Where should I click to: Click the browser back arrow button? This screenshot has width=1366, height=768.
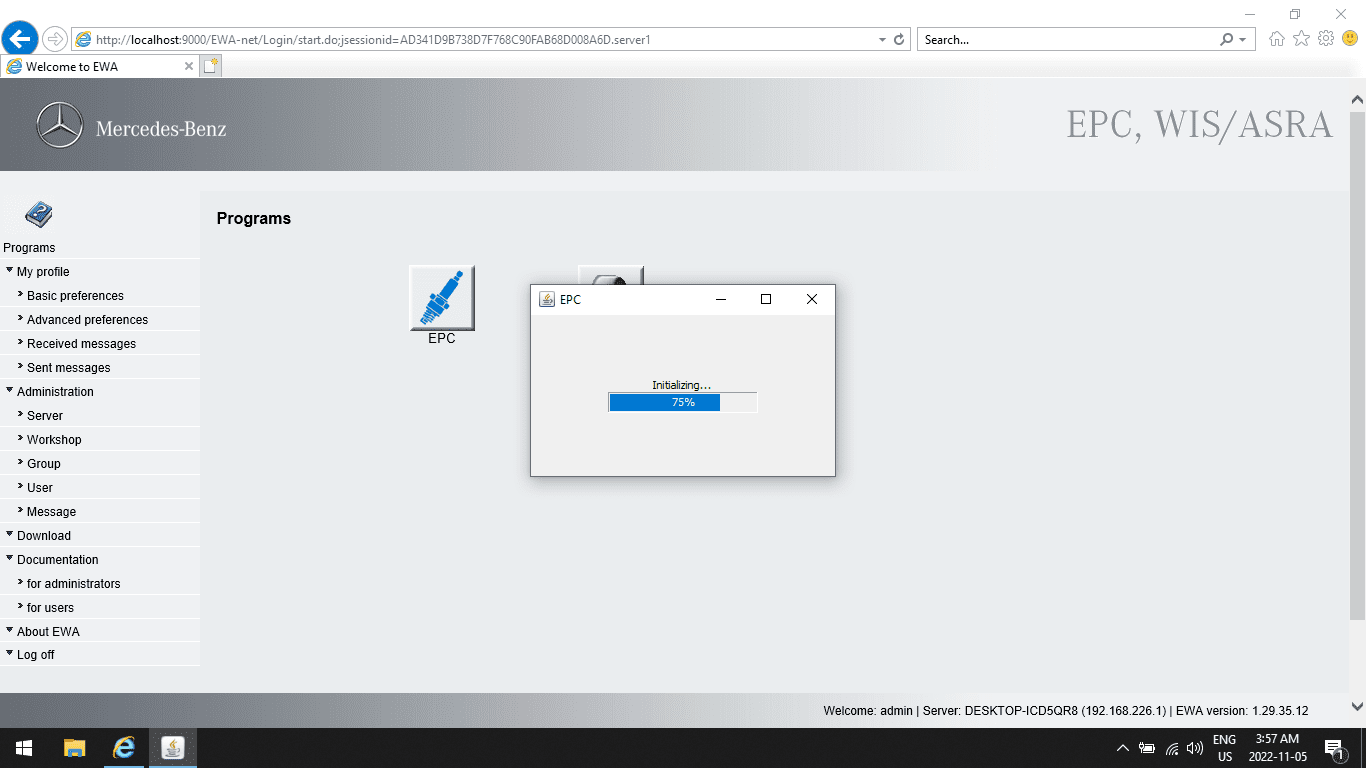[19, 39]
